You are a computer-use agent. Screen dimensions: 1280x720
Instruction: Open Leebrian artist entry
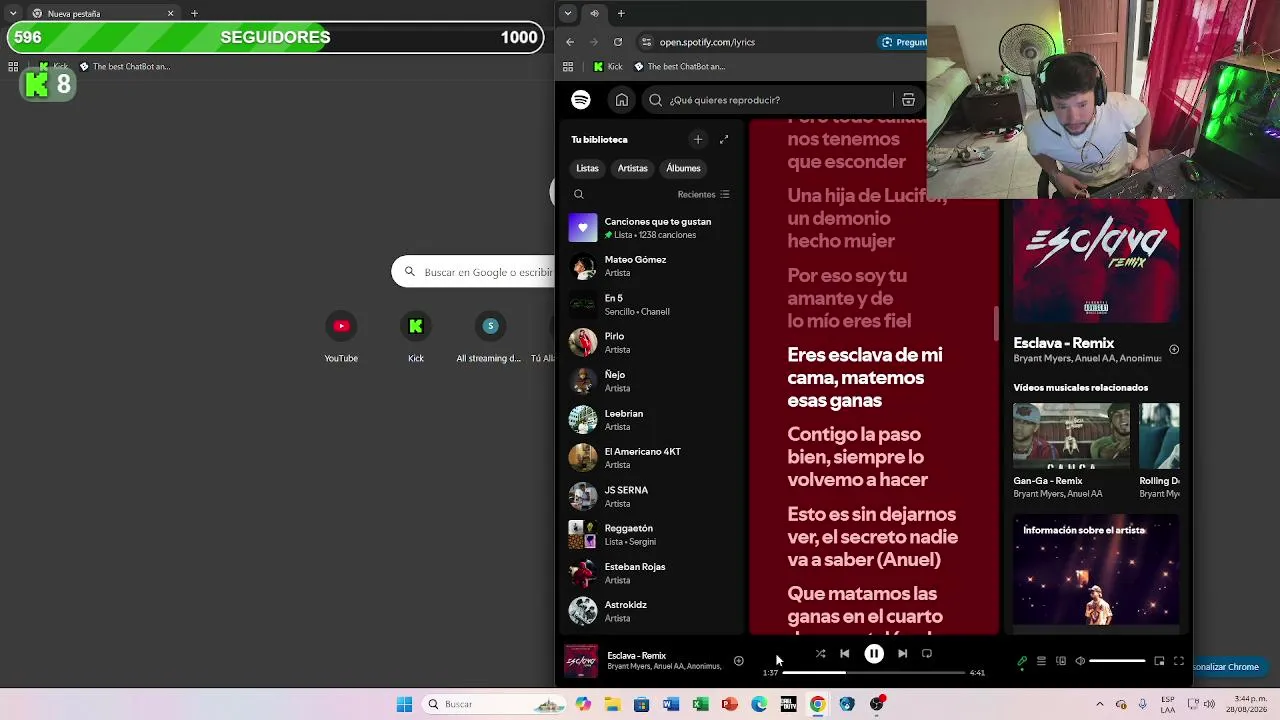[x=652, y=420]
